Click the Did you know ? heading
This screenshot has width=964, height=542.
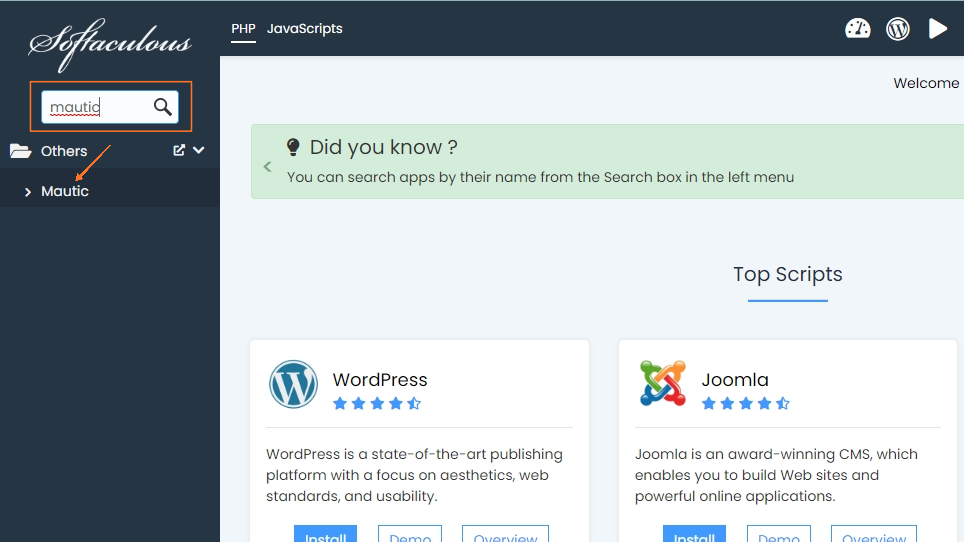(x=384, y=147)
